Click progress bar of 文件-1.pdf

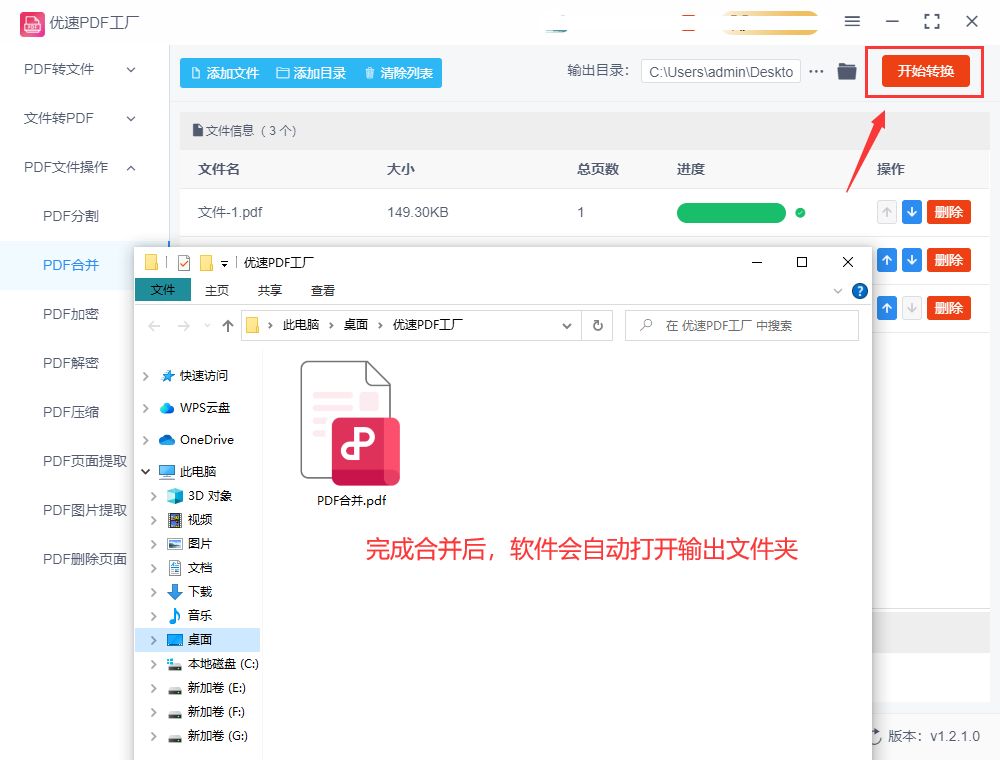(731, 213)
